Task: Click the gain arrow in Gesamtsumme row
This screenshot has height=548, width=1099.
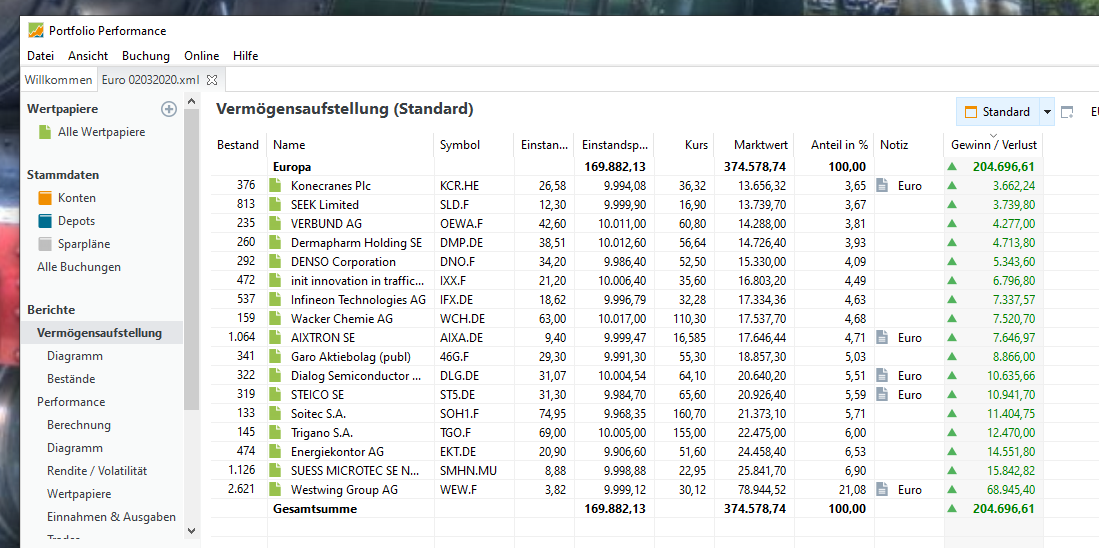Action: tap(952, 509)
